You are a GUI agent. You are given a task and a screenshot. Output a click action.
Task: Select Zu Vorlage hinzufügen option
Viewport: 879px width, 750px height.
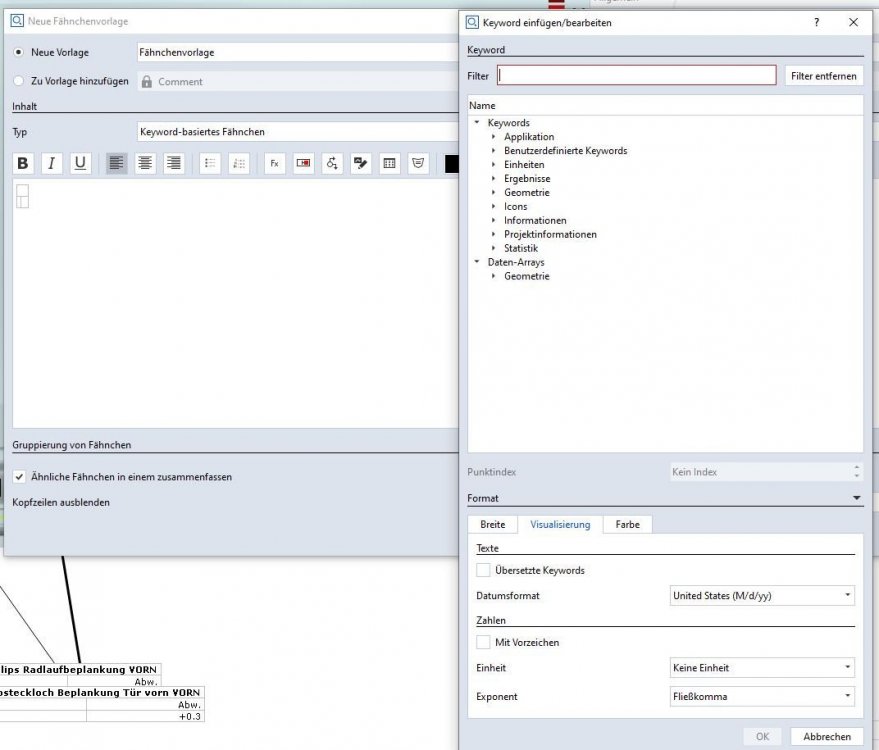point(19,81)
